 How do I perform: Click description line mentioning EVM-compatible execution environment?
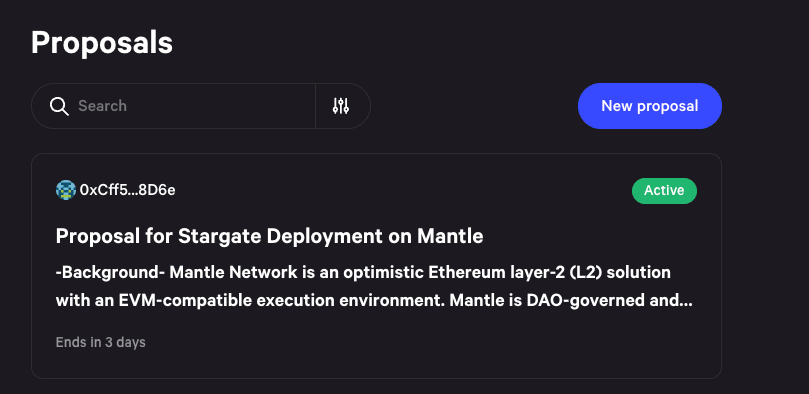[374, 300]
